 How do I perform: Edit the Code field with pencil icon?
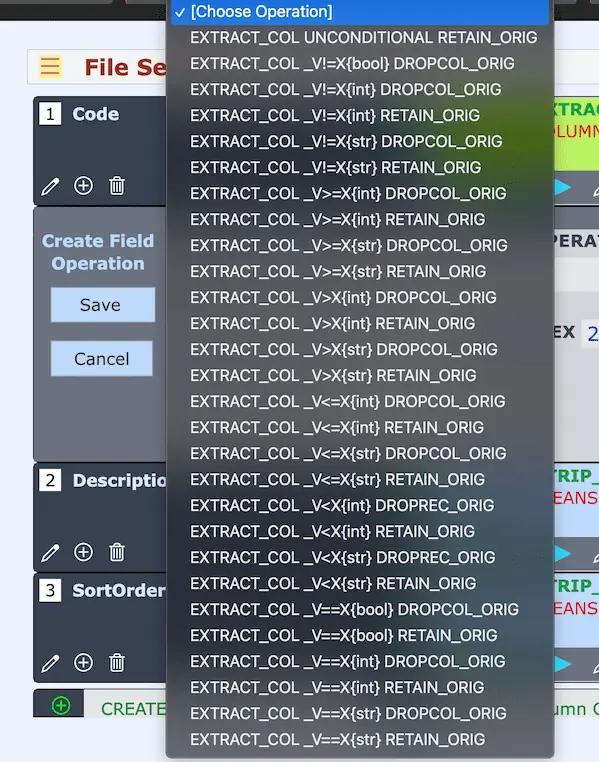click(x=50, y=186)
